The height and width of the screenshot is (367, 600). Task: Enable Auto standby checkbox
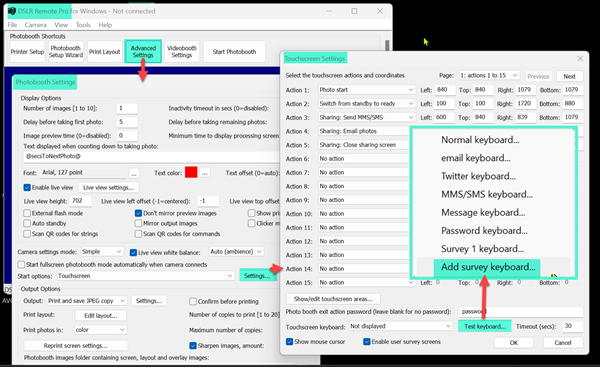click(x=27, y=223)
